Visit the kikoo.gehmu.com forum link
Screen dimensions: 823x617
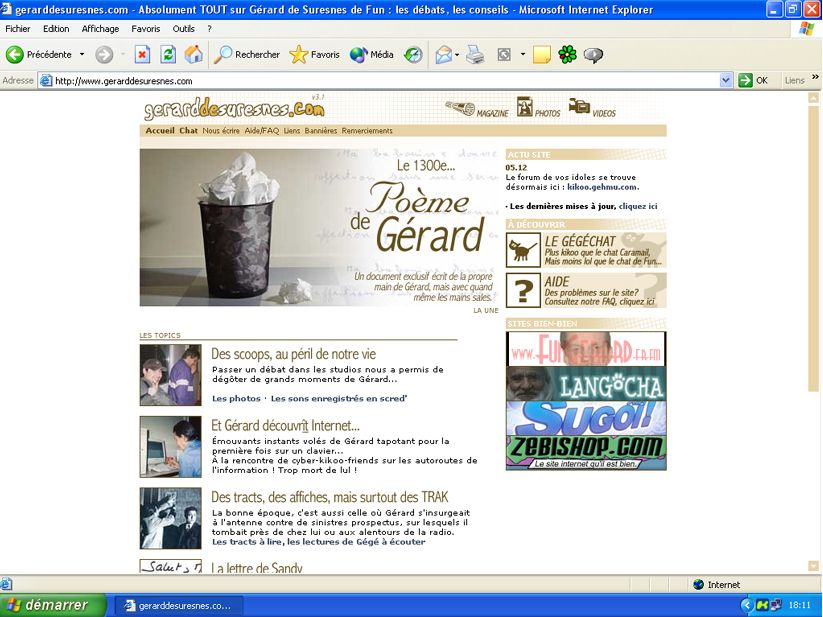click(x=603, y=187)
